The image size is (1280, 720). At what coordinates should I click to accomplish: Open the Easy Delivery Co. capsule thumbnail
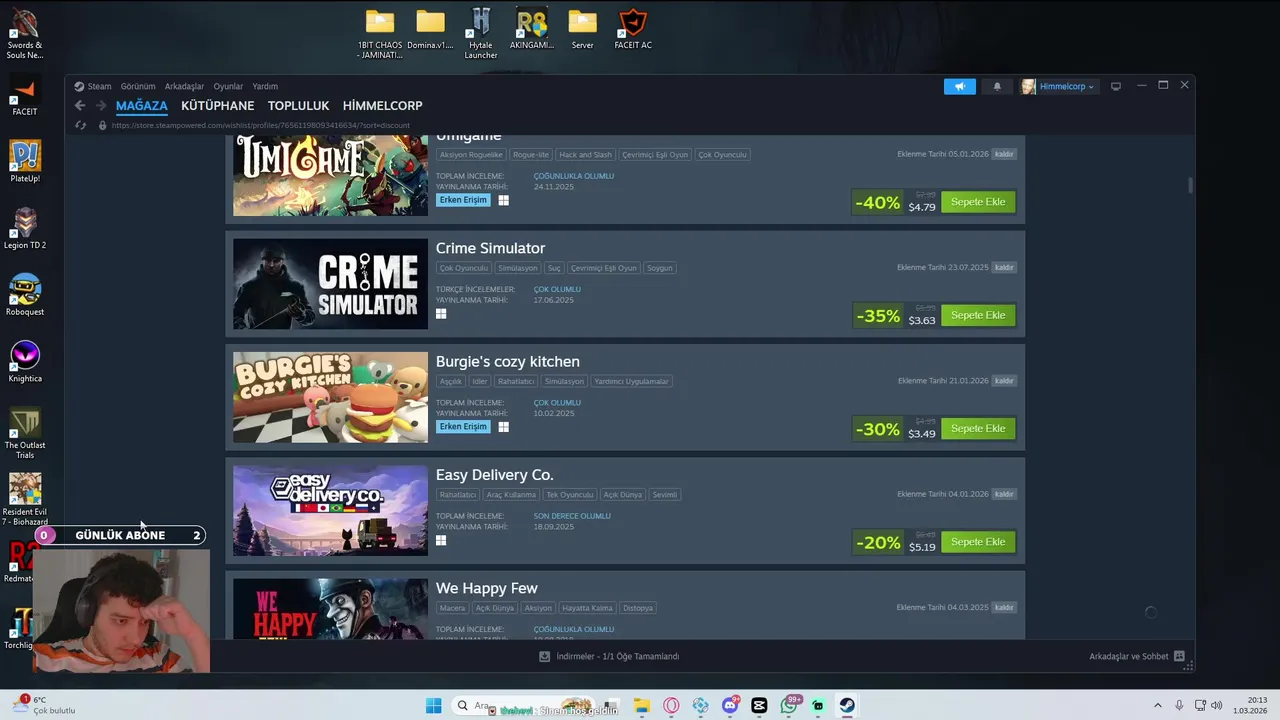tap(330, 510)
